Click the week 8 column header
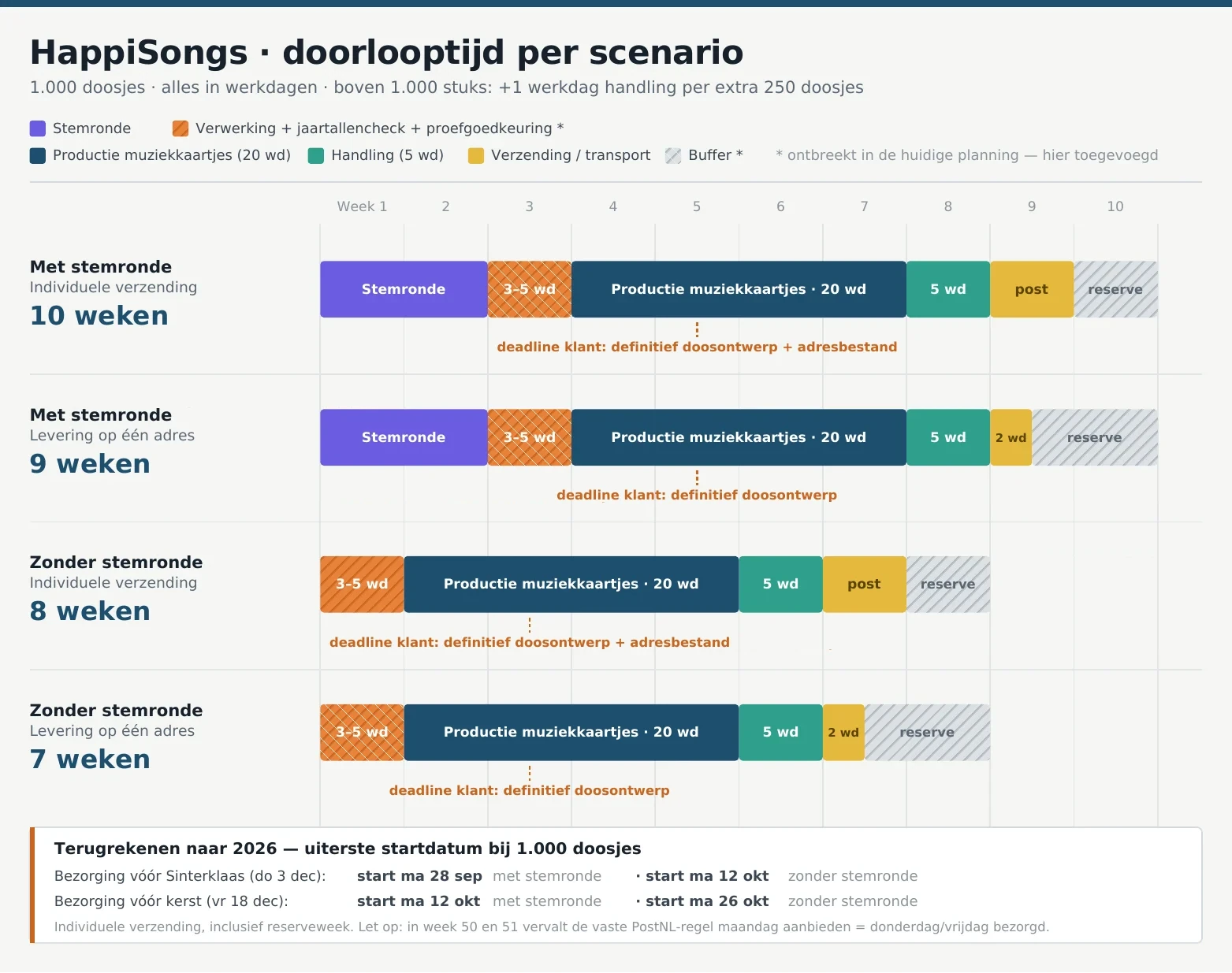 point(948,206)
